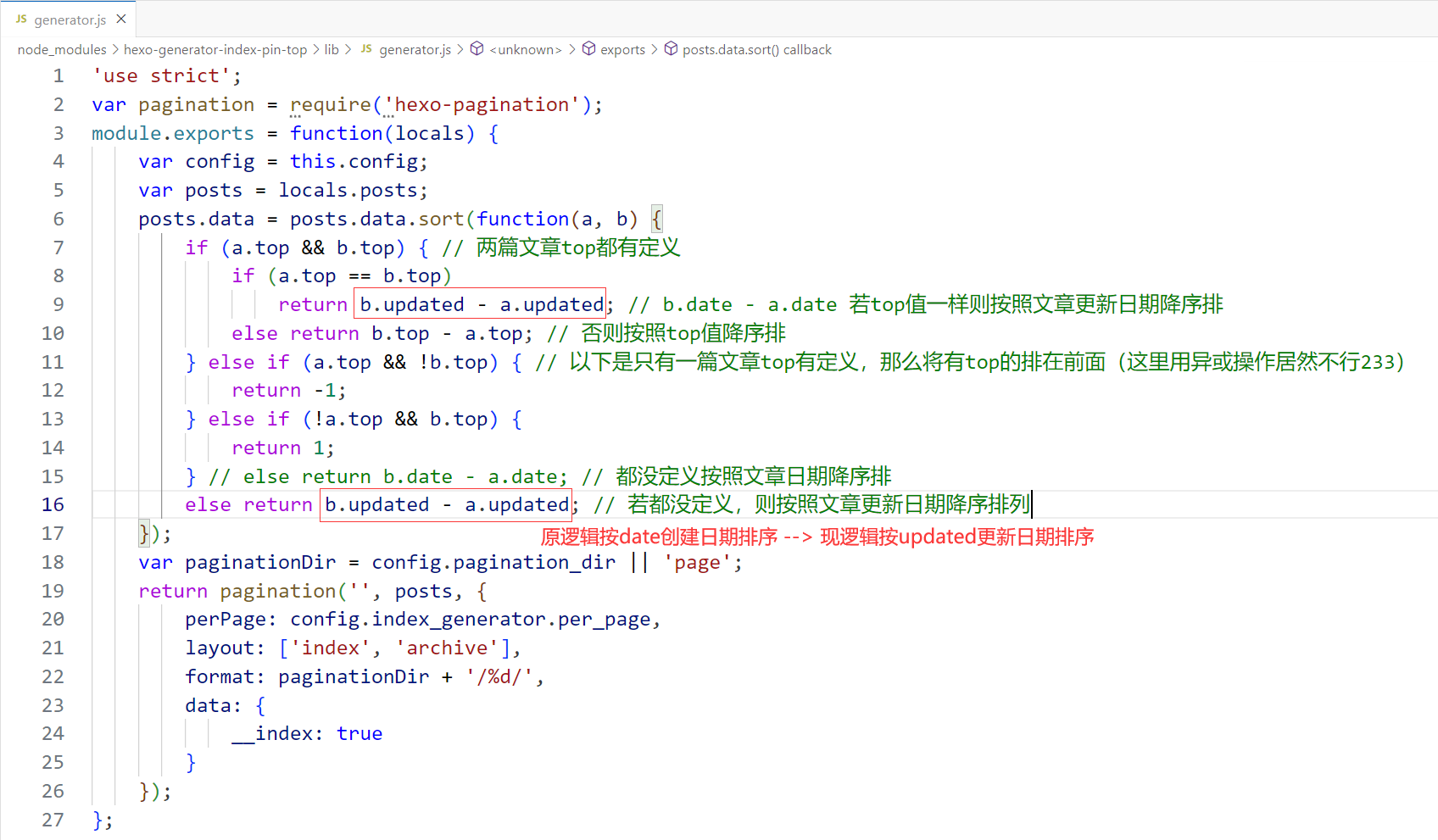Click the JS file icon in the tab
The image size is (1438, 840).
click(x=21, y=19)
